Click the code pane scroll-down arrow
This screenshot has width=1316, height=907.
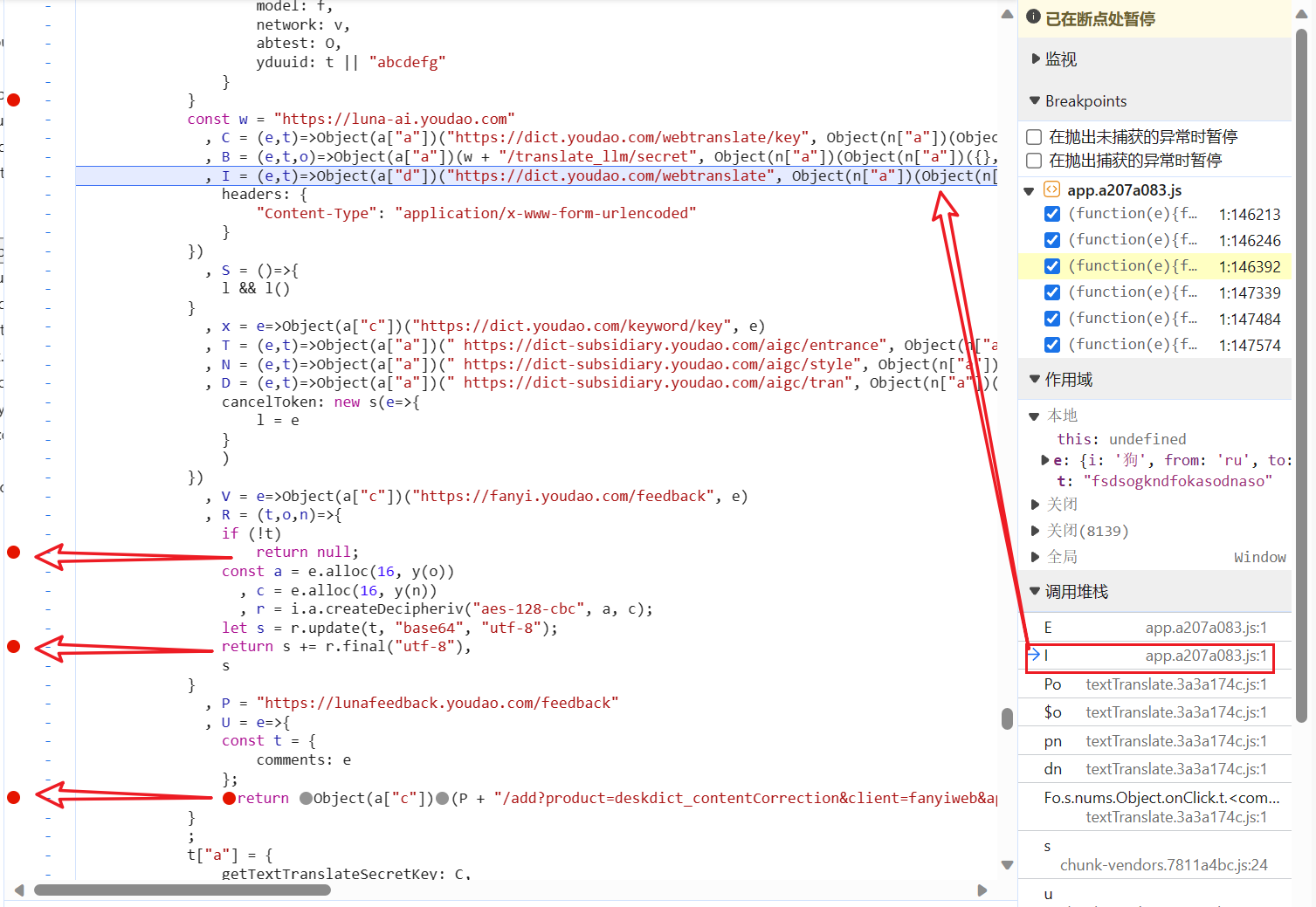pyautogui.click(x=1007, y=864)
